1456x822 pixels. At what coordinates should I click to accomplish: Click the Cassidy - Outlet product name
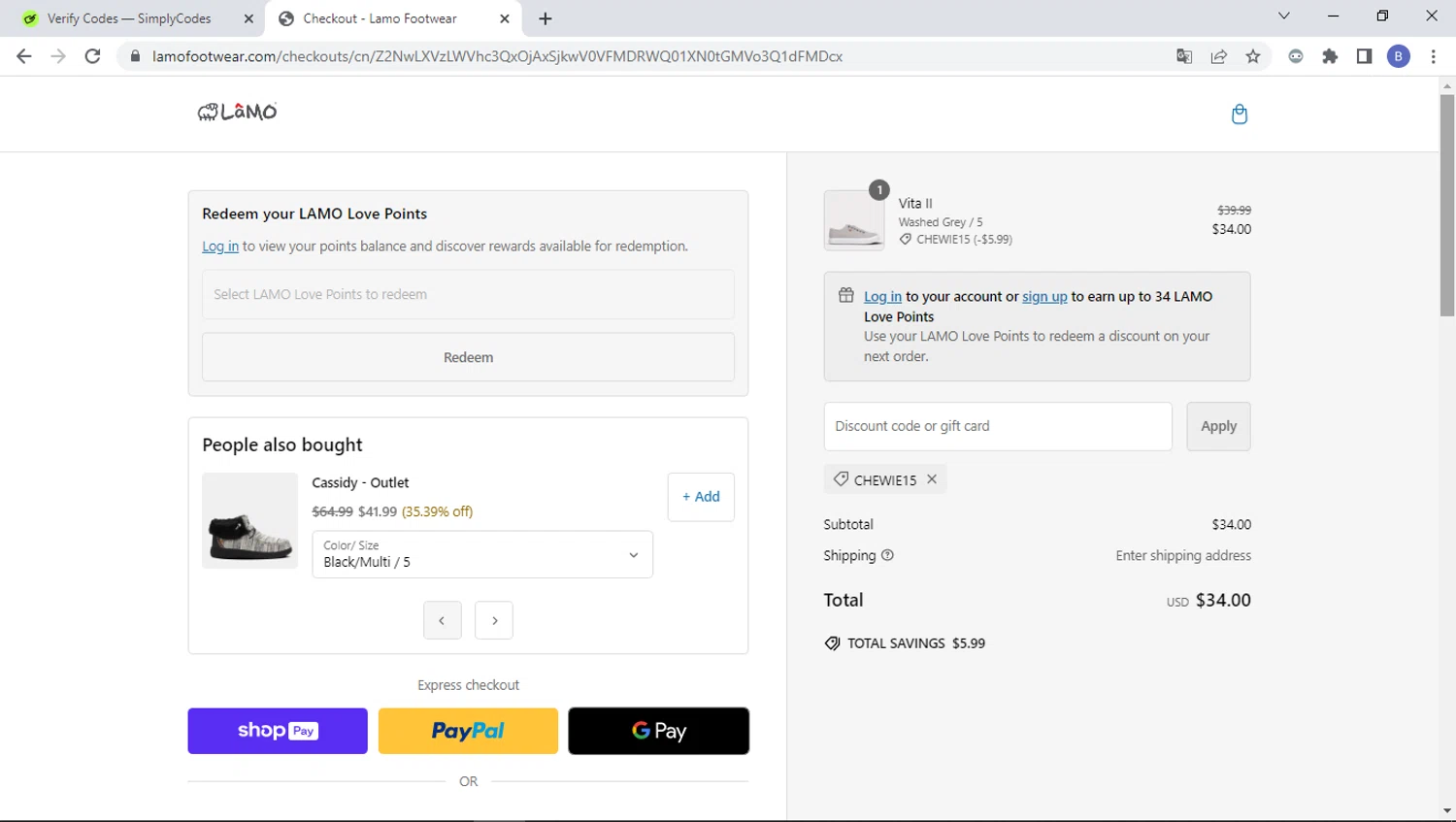click(360, 482)
